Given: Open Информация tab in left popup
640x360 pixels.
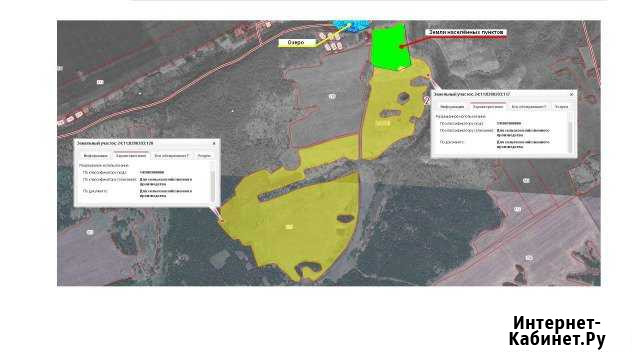Looking at the screenshot, I should tap(96, 156).
